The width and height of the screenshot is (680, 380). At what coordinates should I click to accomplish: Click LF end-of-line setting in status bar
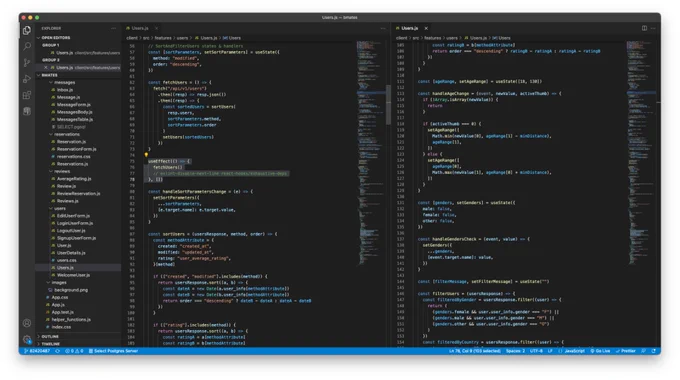point(550,351)
